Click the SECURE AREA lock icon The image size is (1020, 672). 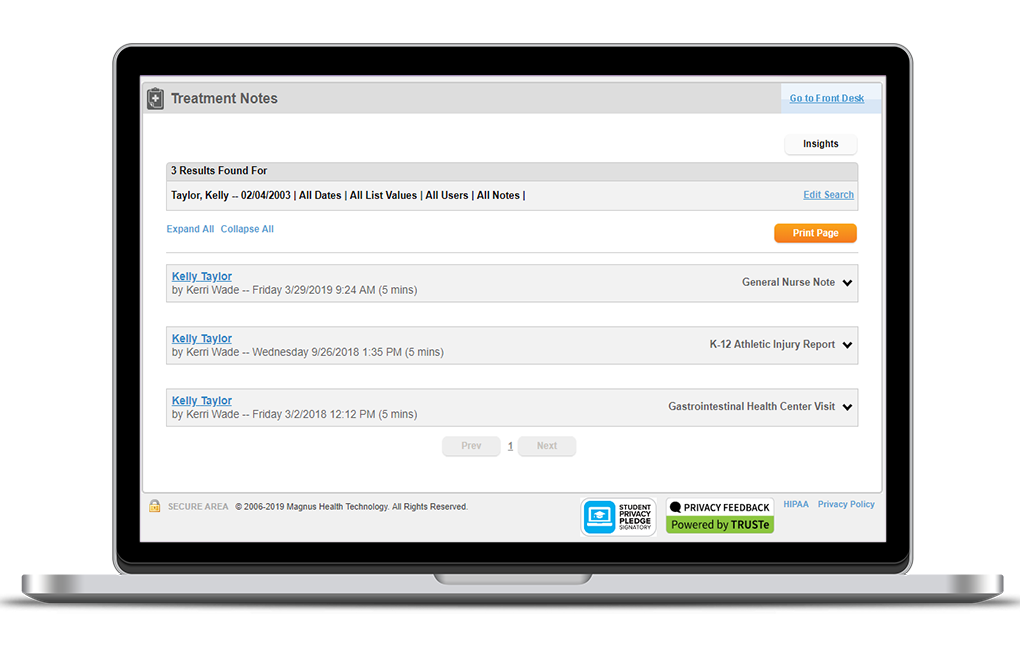[154, 506]
